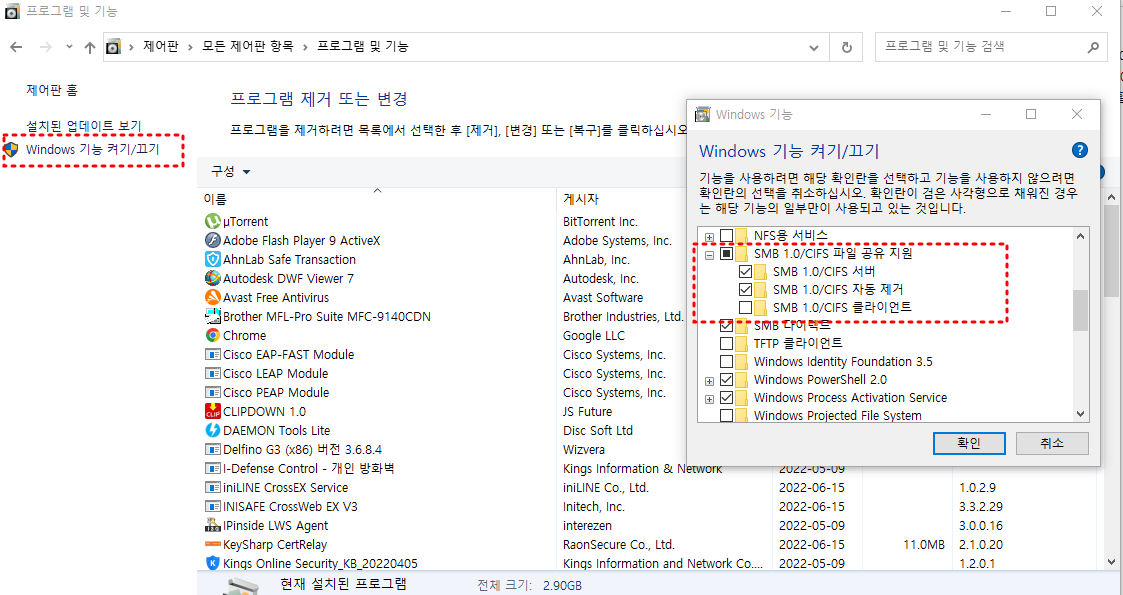The width and height of the screenshot is (1123, 595).
Task: Click the Autodesk DWF Viewer 7 icon
Action: click(x=213, y=279)
